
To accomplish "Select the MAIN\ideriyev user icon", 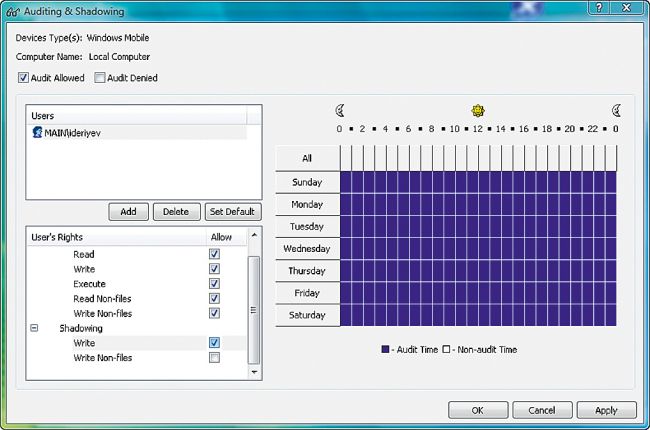I will click(x=37, y=132).
